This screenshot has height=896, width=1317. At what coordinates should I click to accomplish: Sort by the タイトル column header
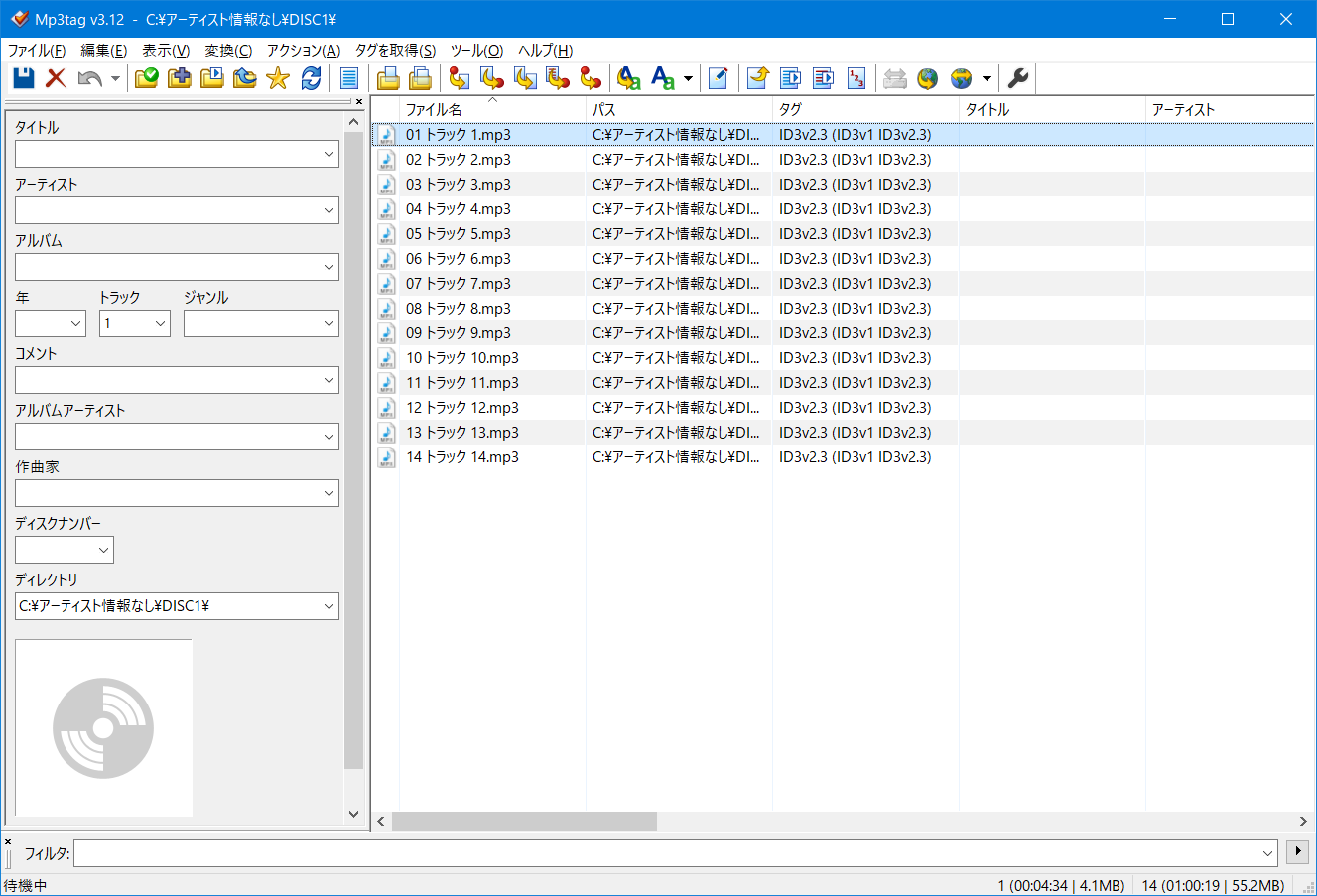pyautogui.click(x=1052, y=109)
